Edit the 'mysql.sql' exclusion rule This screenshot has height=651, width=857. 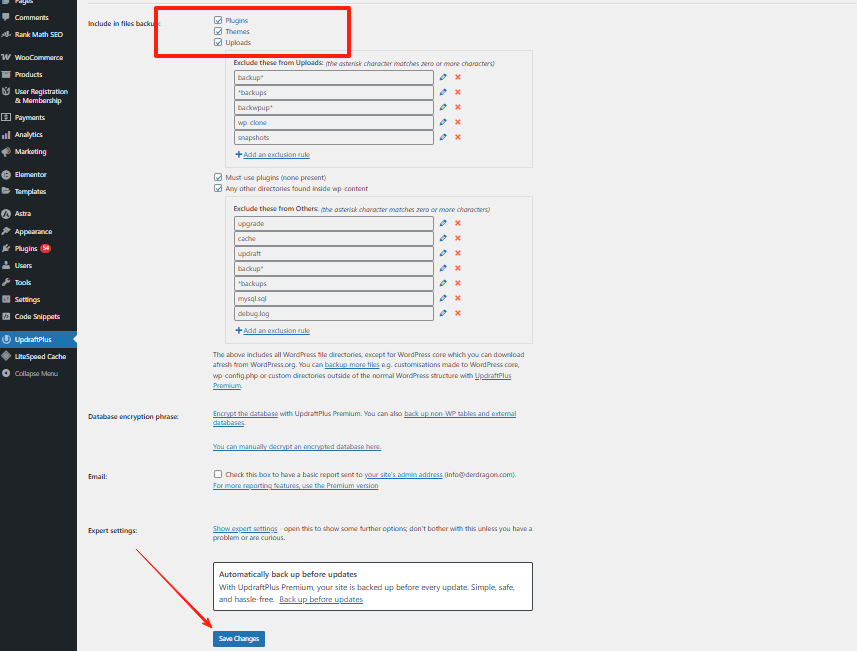coord(443,298)
